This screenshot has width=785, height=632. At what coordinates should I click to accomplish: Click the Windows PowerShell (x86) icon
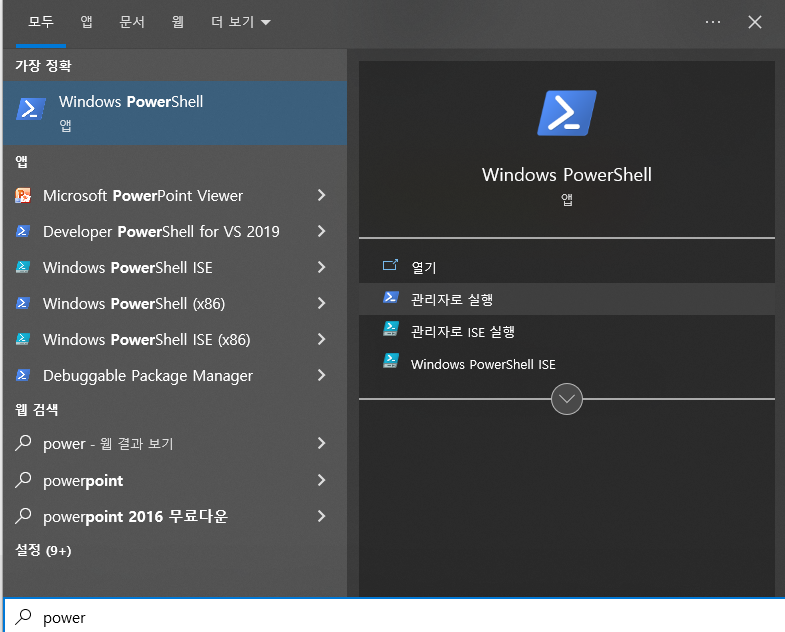tap(23, 303)
